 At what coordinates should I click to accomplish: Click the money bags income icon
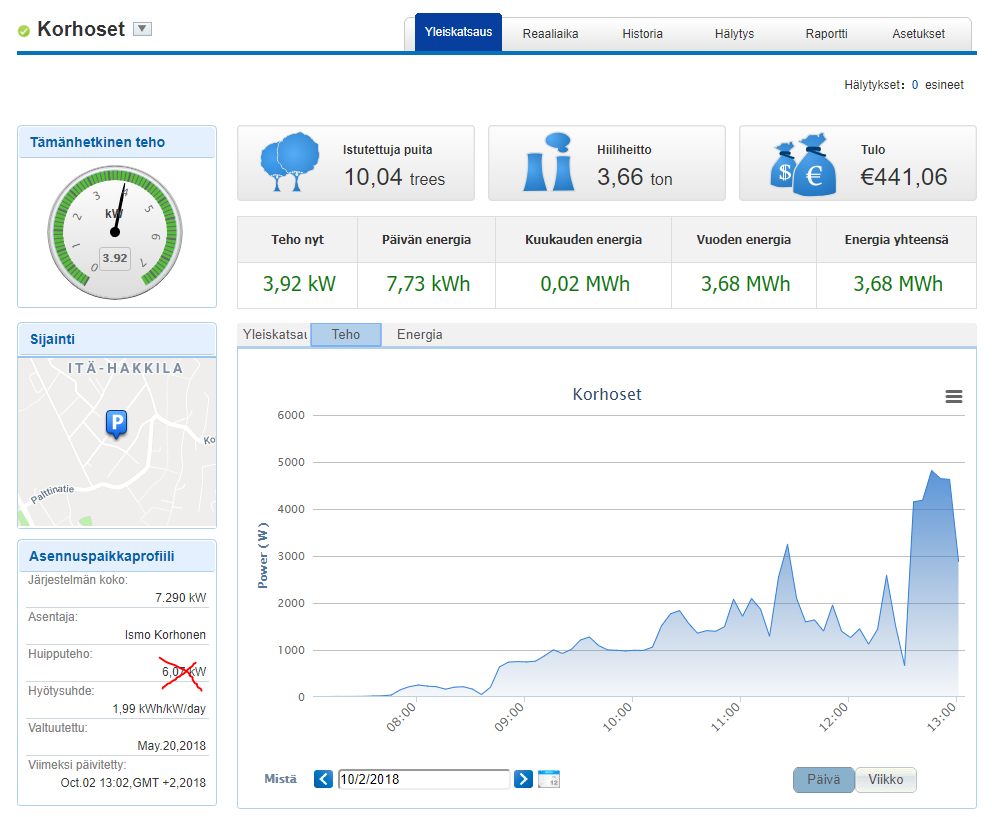click(x=803, y=164)
